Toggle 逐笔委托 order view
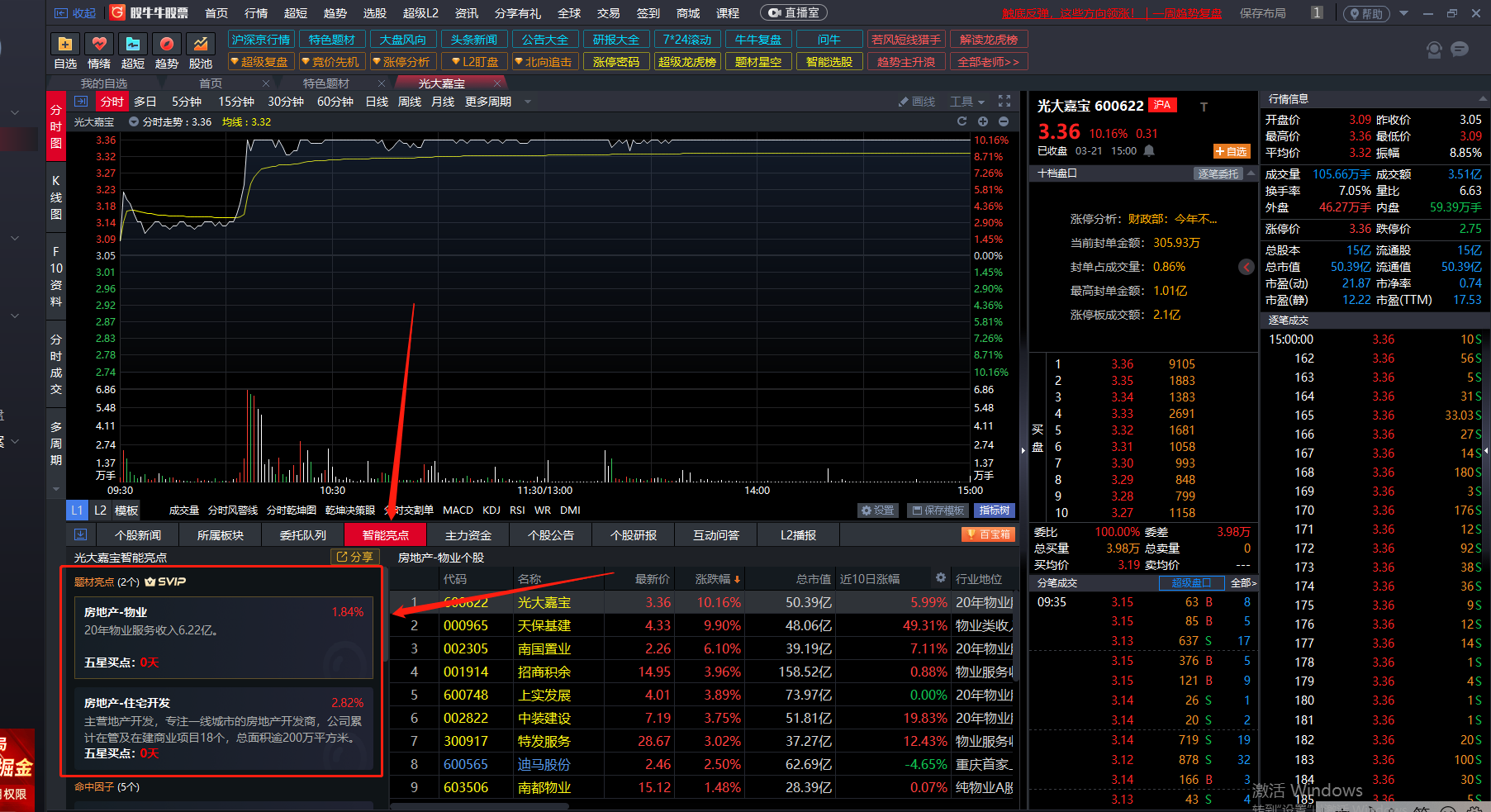 click(1218, 173)
